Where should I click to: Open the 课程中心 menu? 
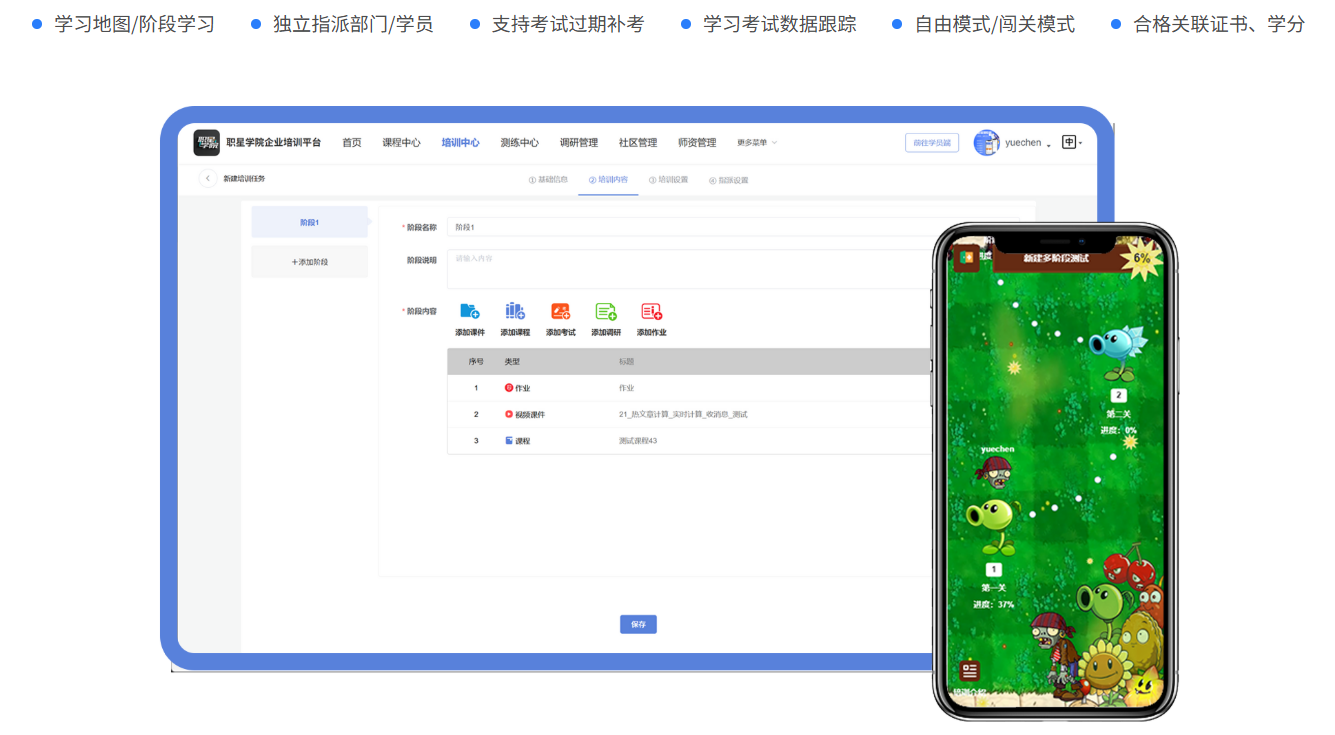[402, 143]
